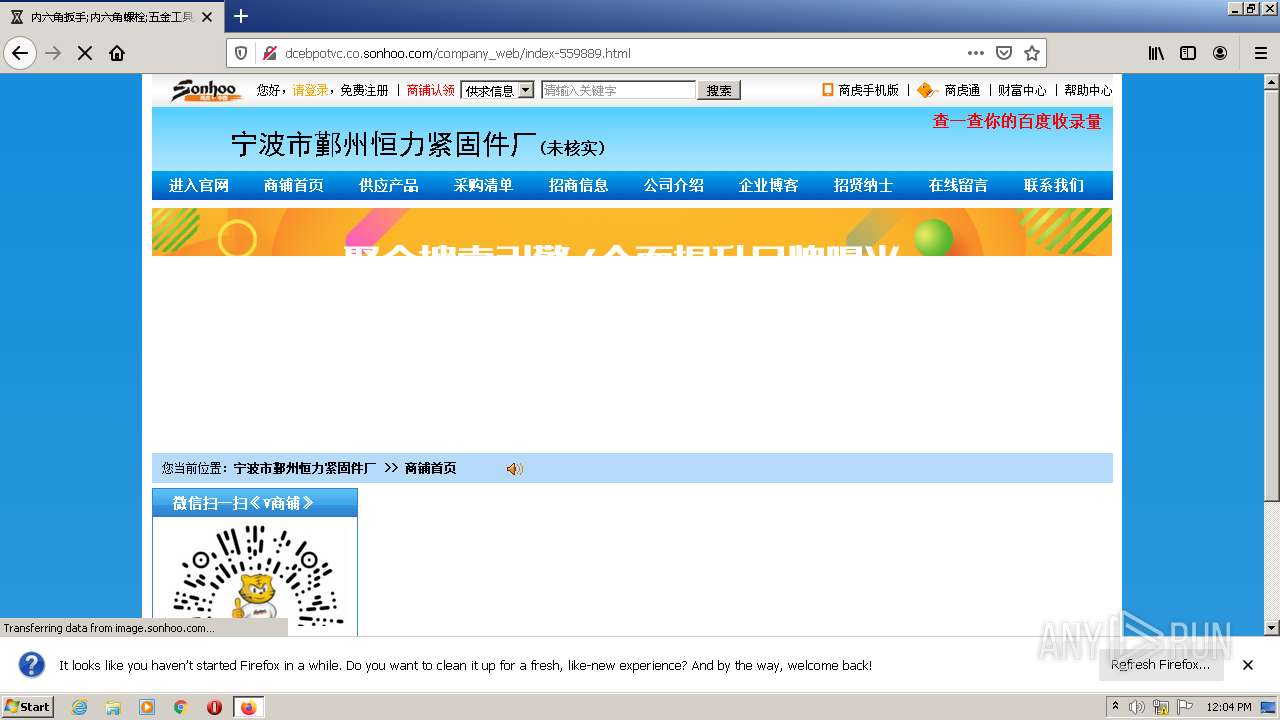Open the 帮助中心 link

pyautogui.click(x=1088, y=90)
